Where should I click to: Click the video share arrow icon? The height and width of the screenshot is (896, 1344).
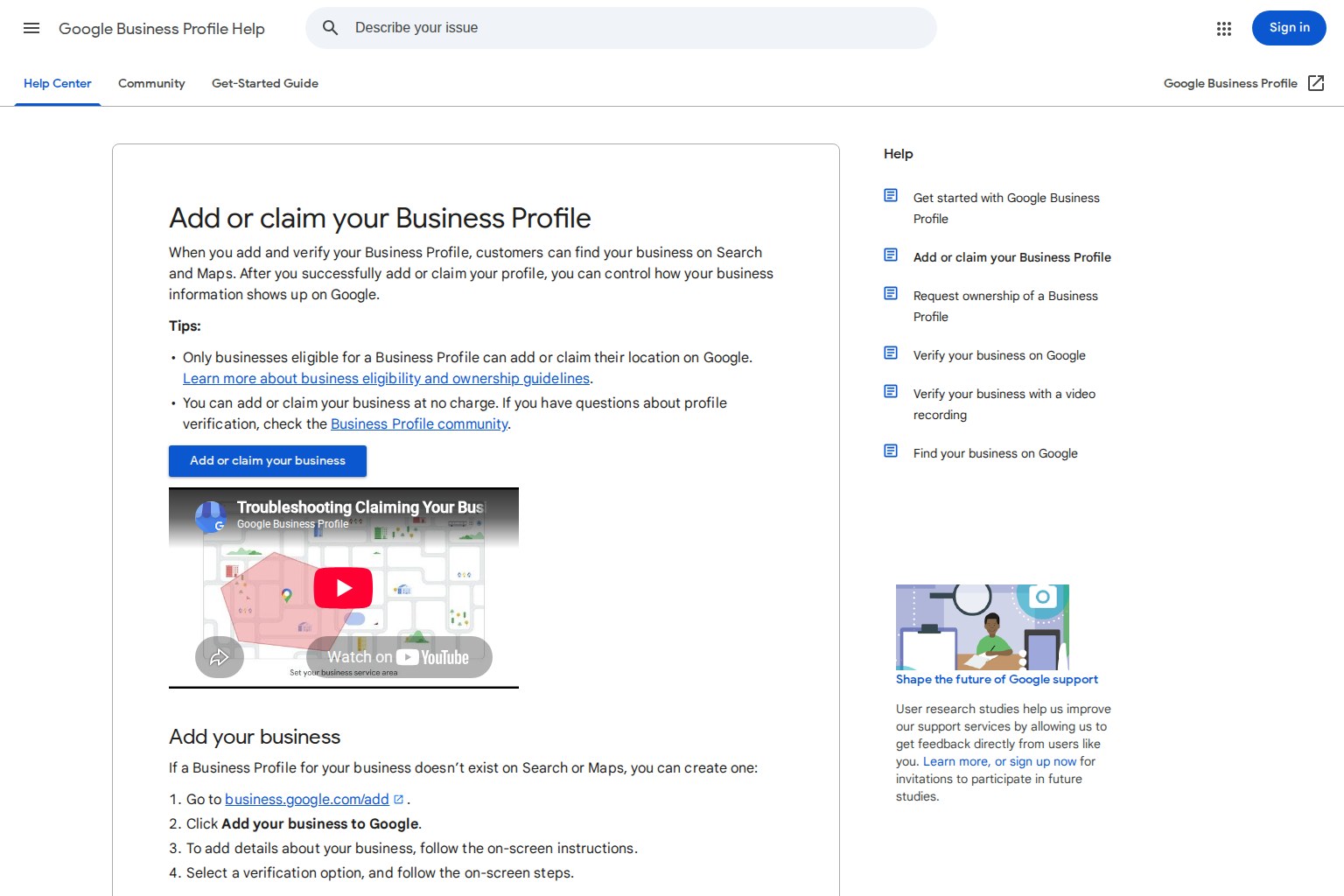[219, 657]
